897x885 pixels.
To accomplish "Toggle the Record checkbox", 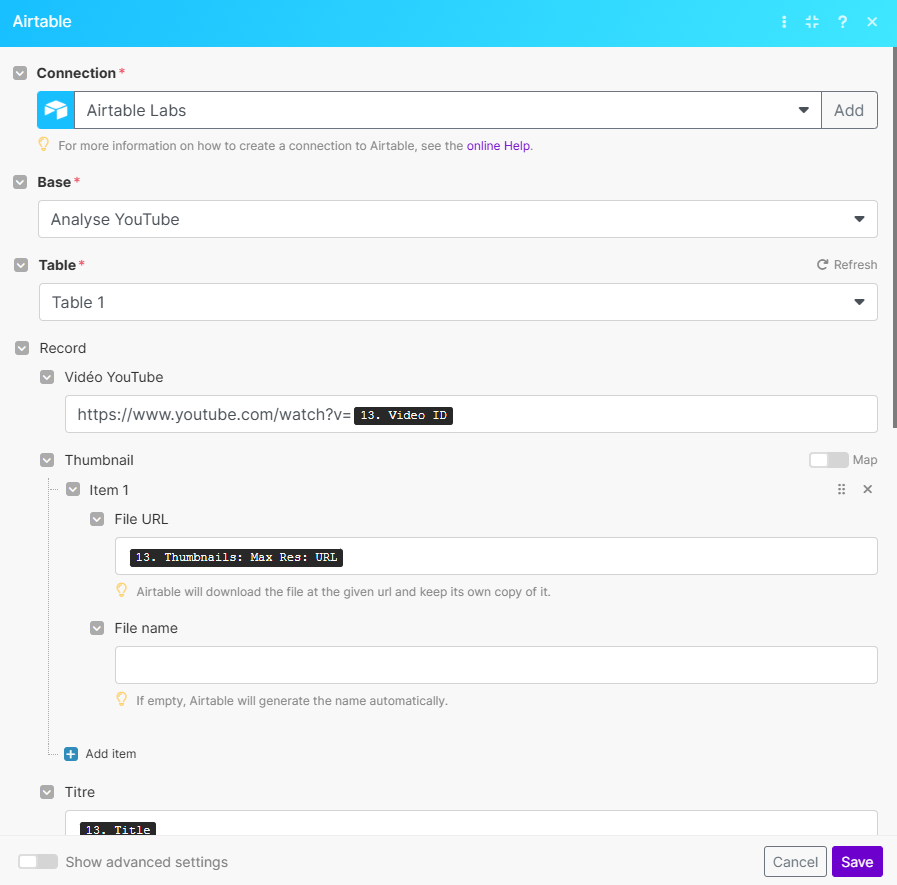I will [x=22, y=348].
